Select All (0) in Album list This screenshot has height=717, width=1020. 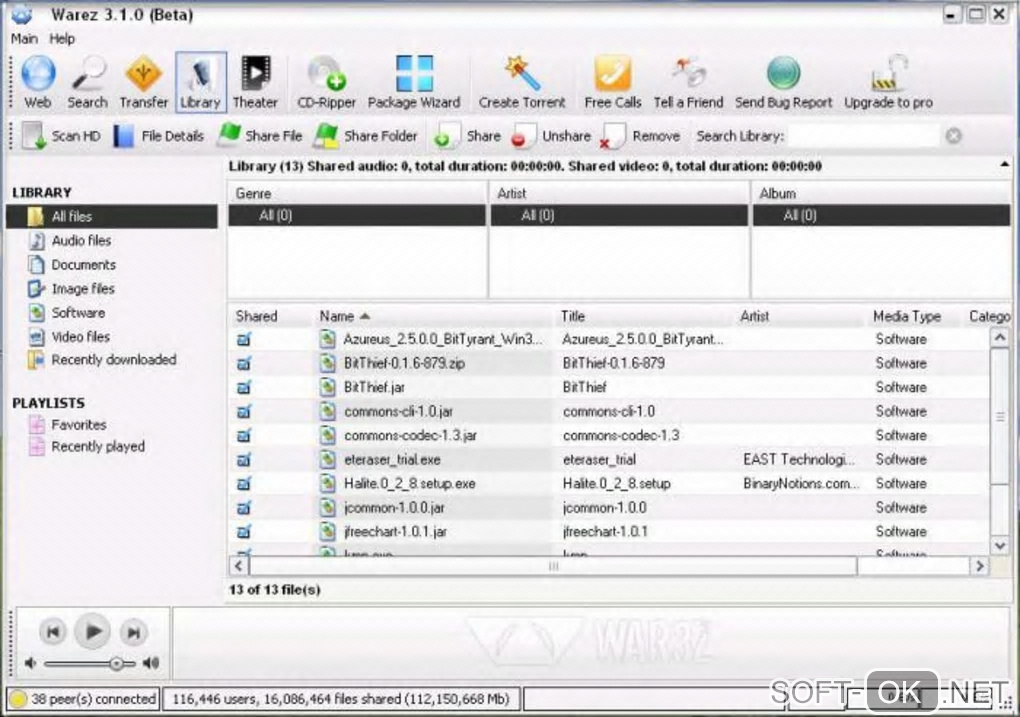(881, 215)
